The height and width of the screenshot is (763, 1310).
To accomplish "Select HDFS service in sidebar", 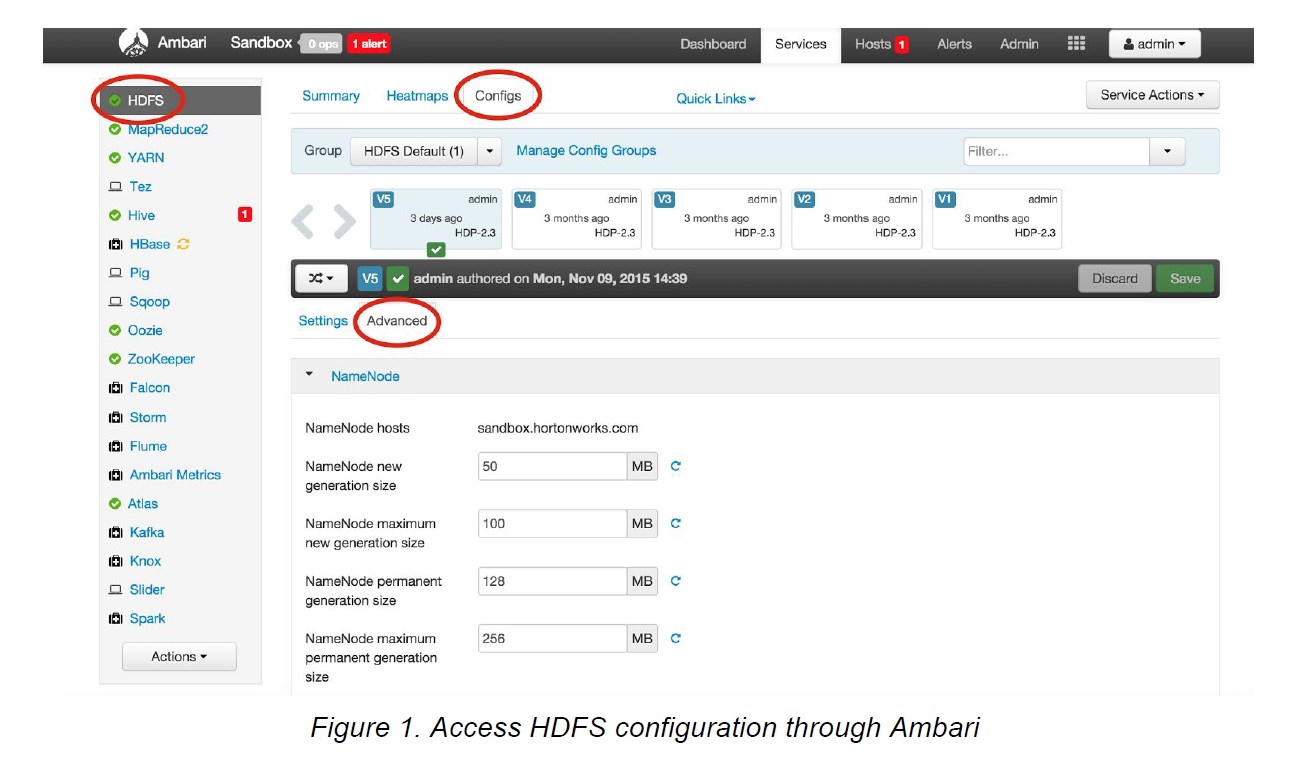I will tap(180, 100).
